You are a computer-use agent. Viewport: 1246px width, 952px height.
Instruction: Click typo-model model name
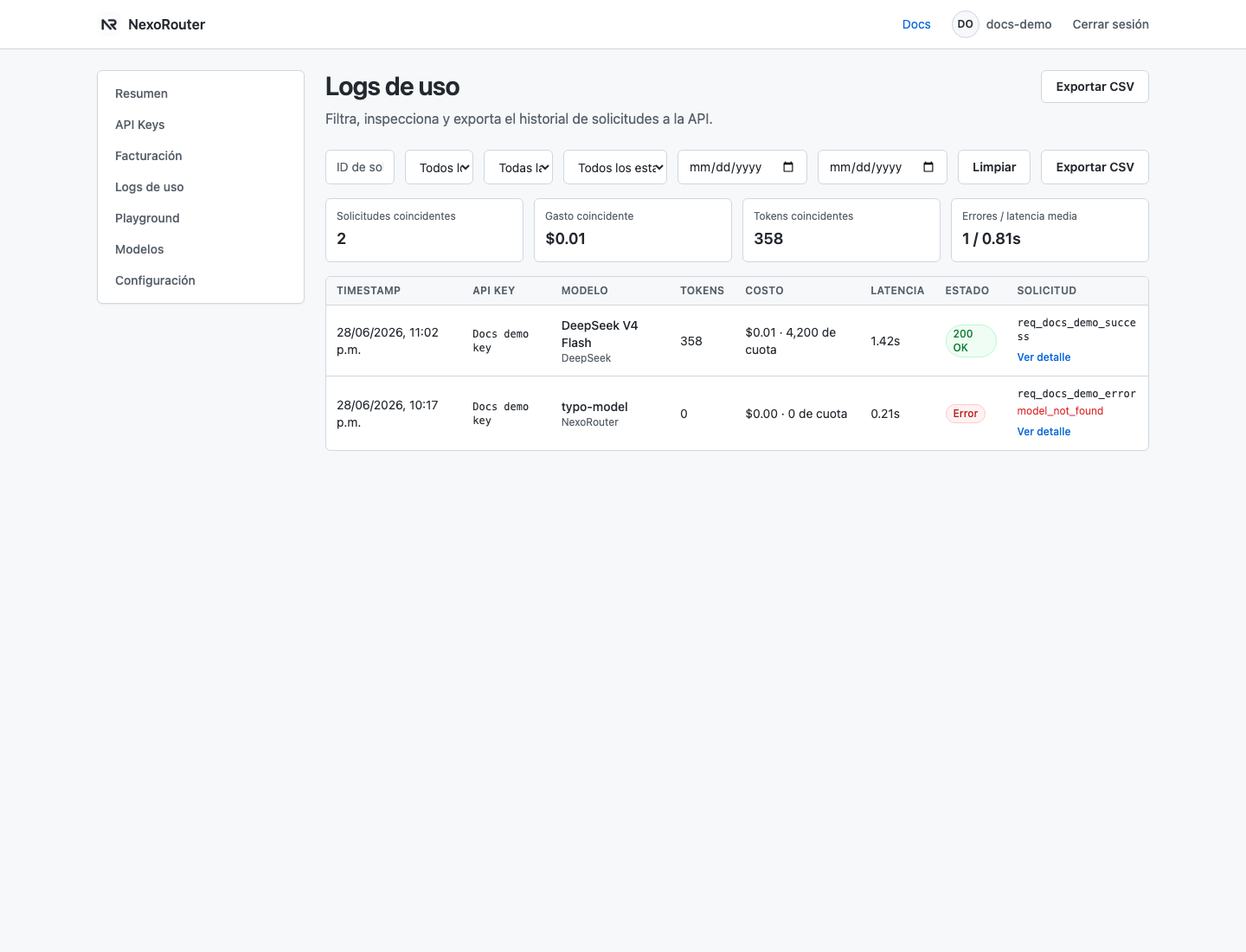(594, 407)
